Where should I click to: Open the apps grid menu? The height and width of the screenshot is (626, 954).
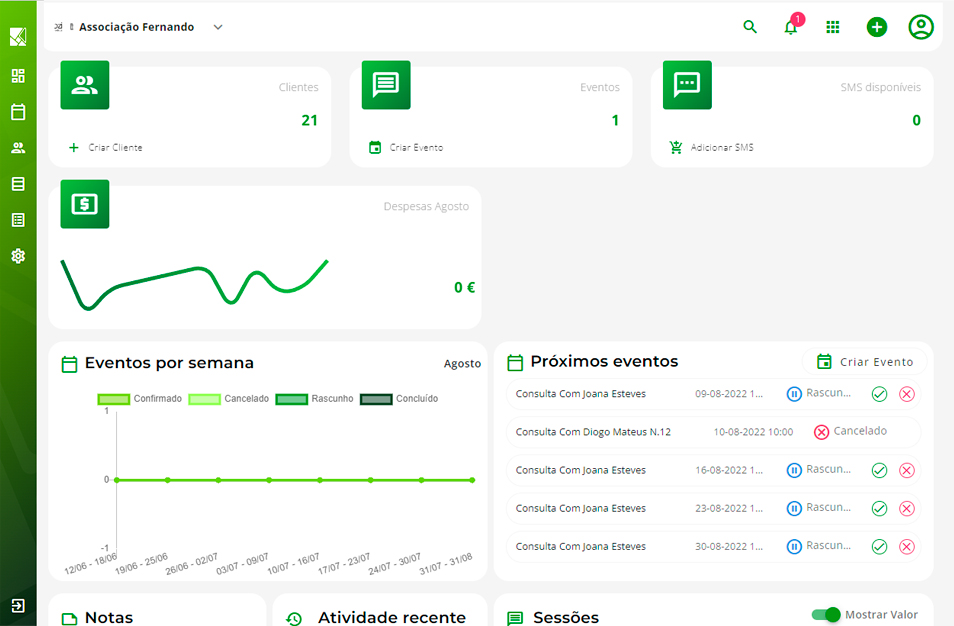(833, 27)
